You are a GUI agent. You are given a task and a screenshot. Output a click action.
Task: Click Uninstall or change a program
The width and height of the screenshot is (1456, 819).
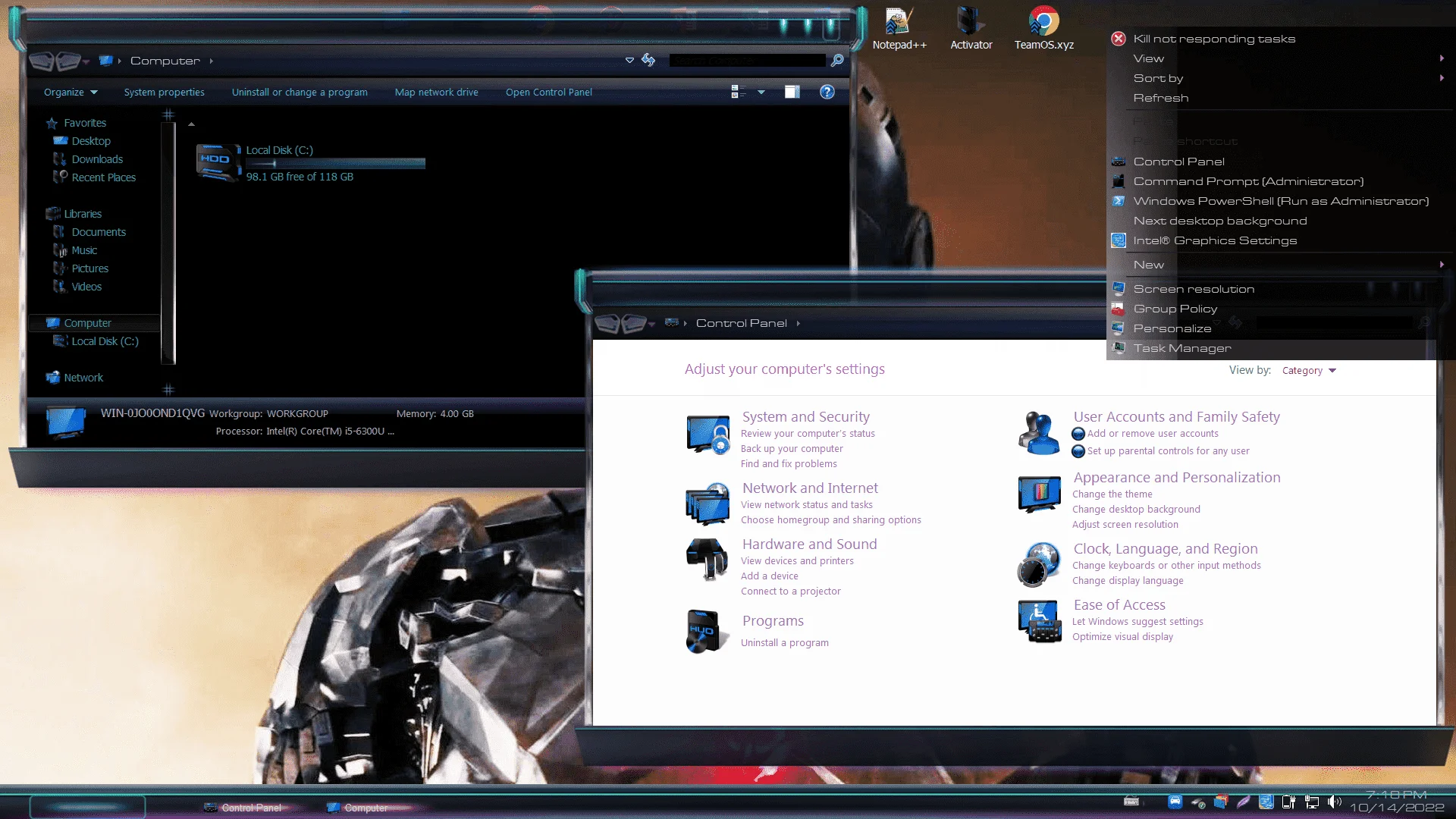click(x=300, y=92)
